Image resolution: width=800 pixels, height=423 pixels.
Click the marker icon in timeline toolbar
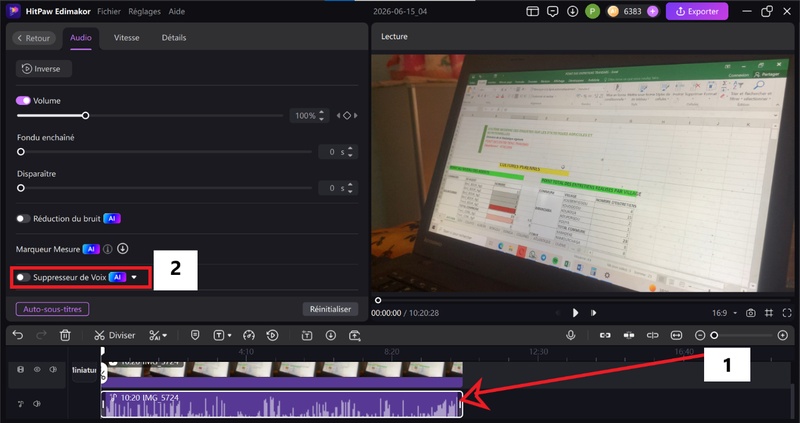pos(195,335)
